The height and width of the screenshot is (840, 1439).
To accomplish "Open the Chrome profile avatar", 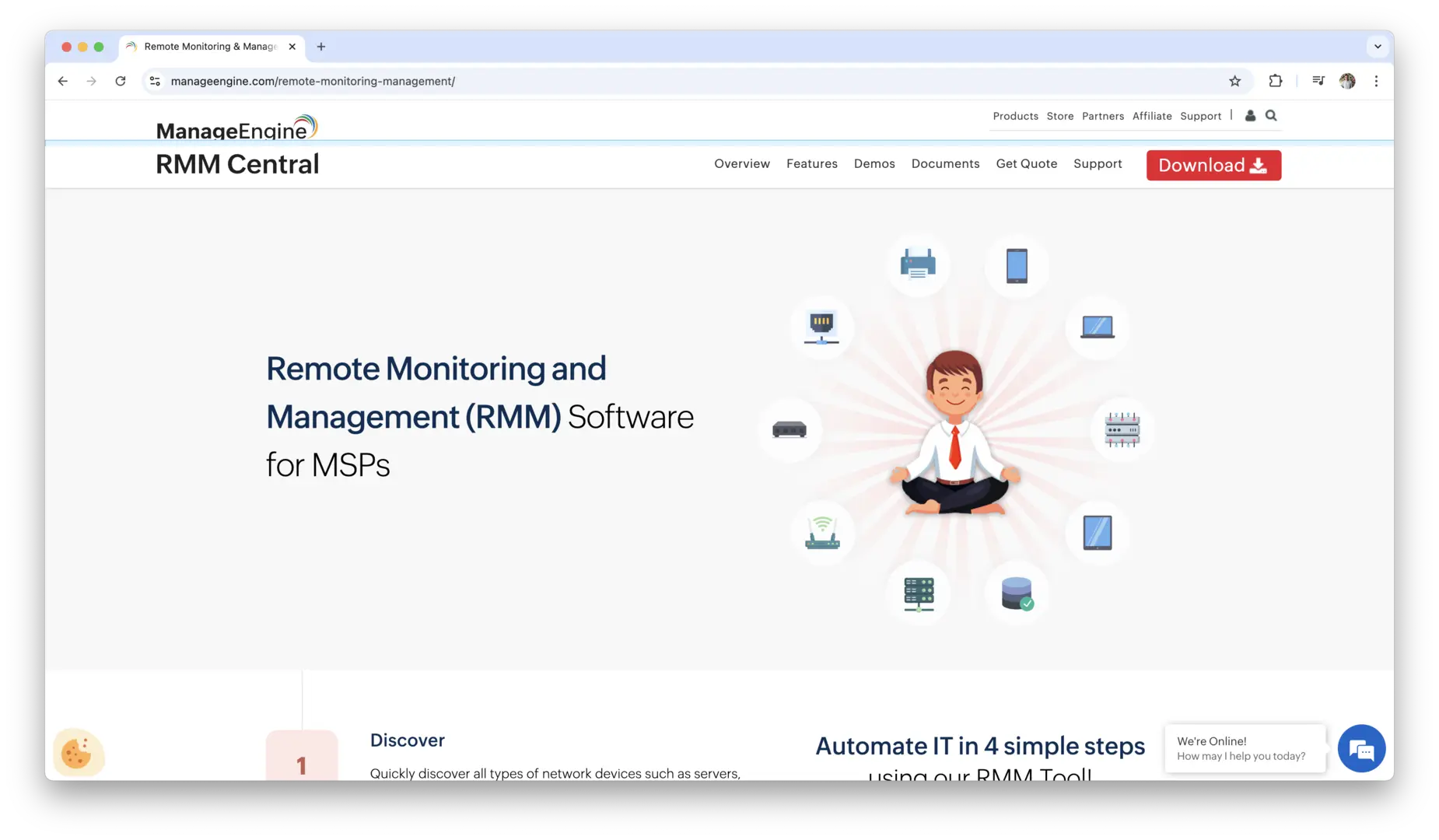I will click(x=1347, y=81).
